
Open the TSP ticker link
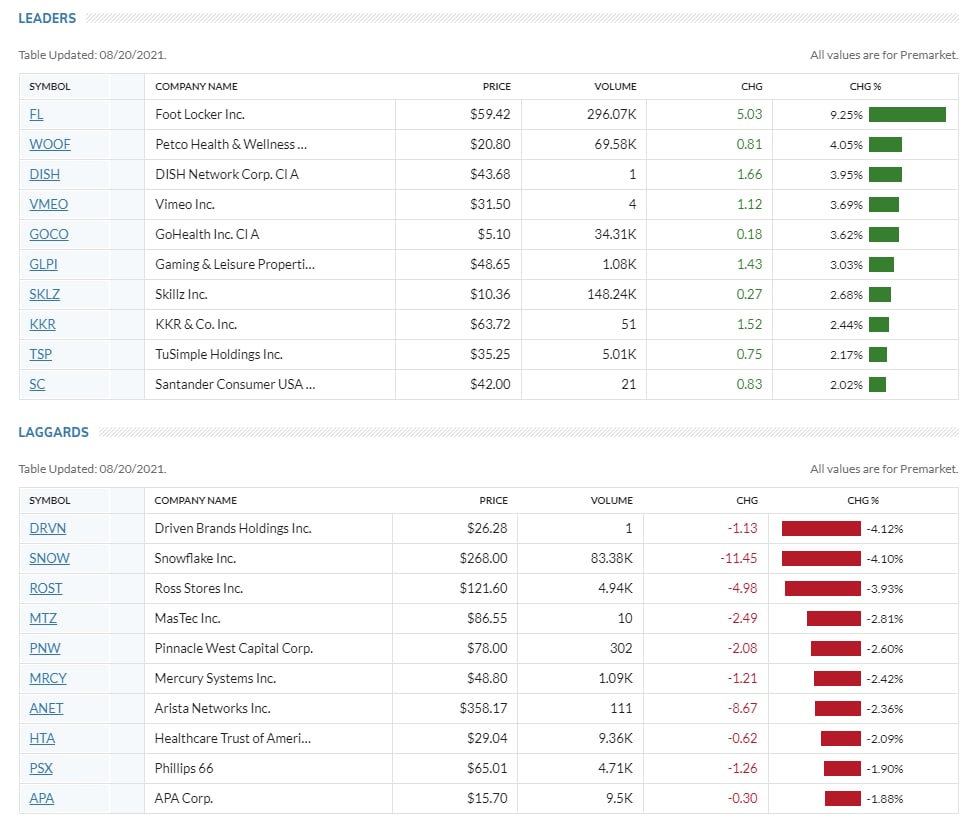40,354
